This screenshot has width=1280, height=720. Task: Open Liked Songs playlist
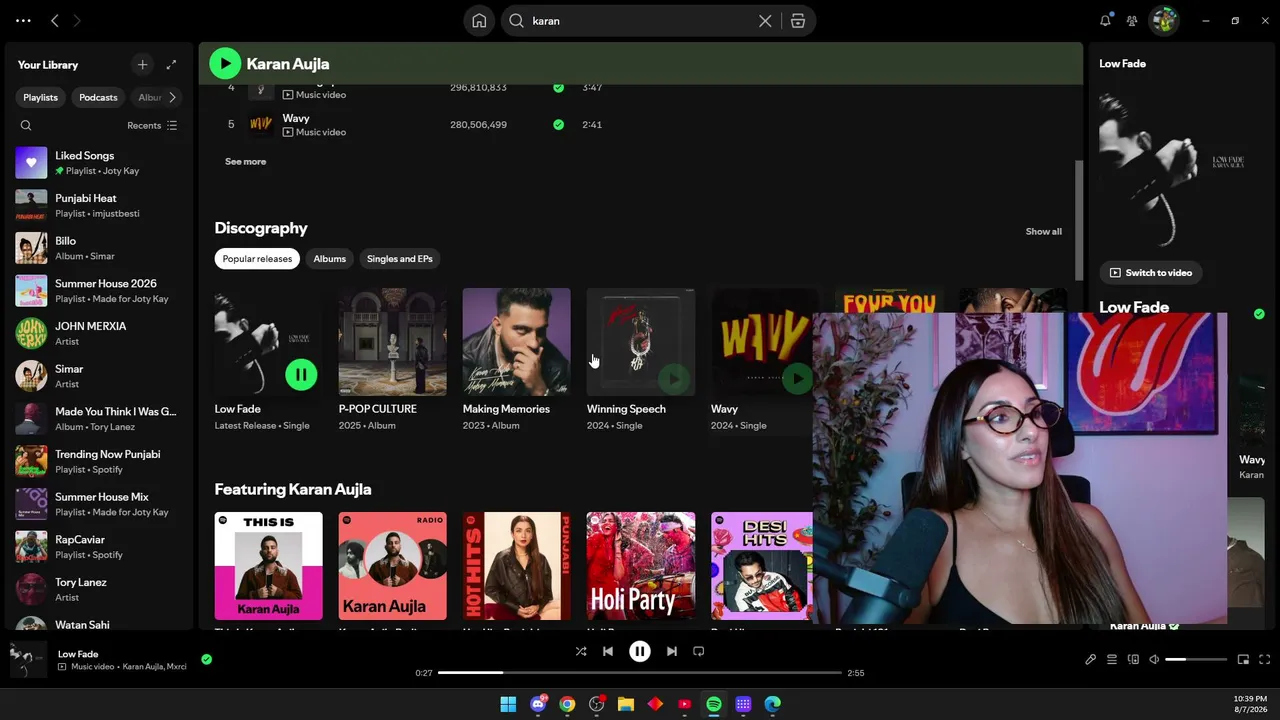[99, 163]
